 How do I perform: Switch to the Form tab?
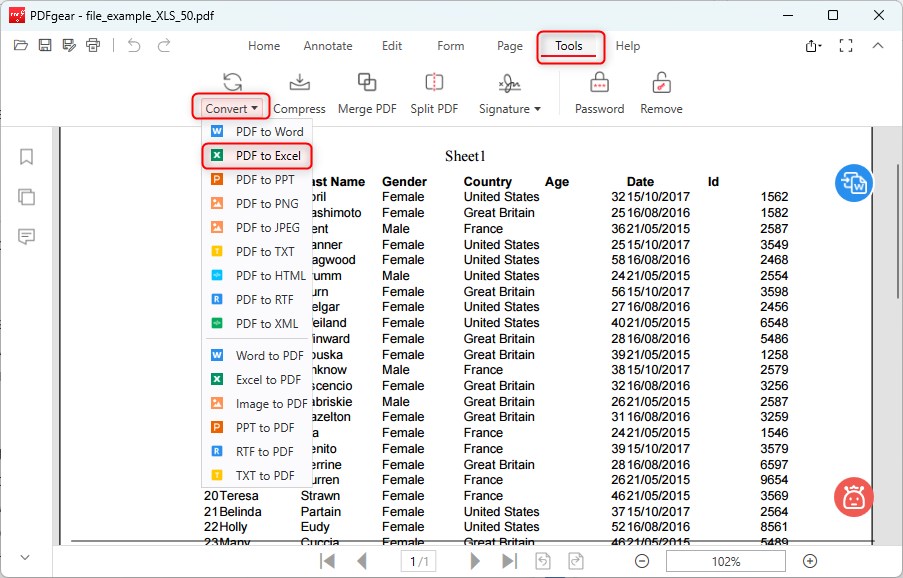(450, 46)
